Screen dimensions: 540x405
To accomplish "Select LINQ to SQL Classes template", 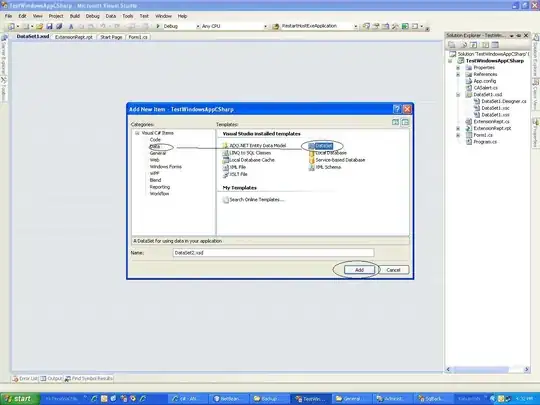I will tap(247, 153).
